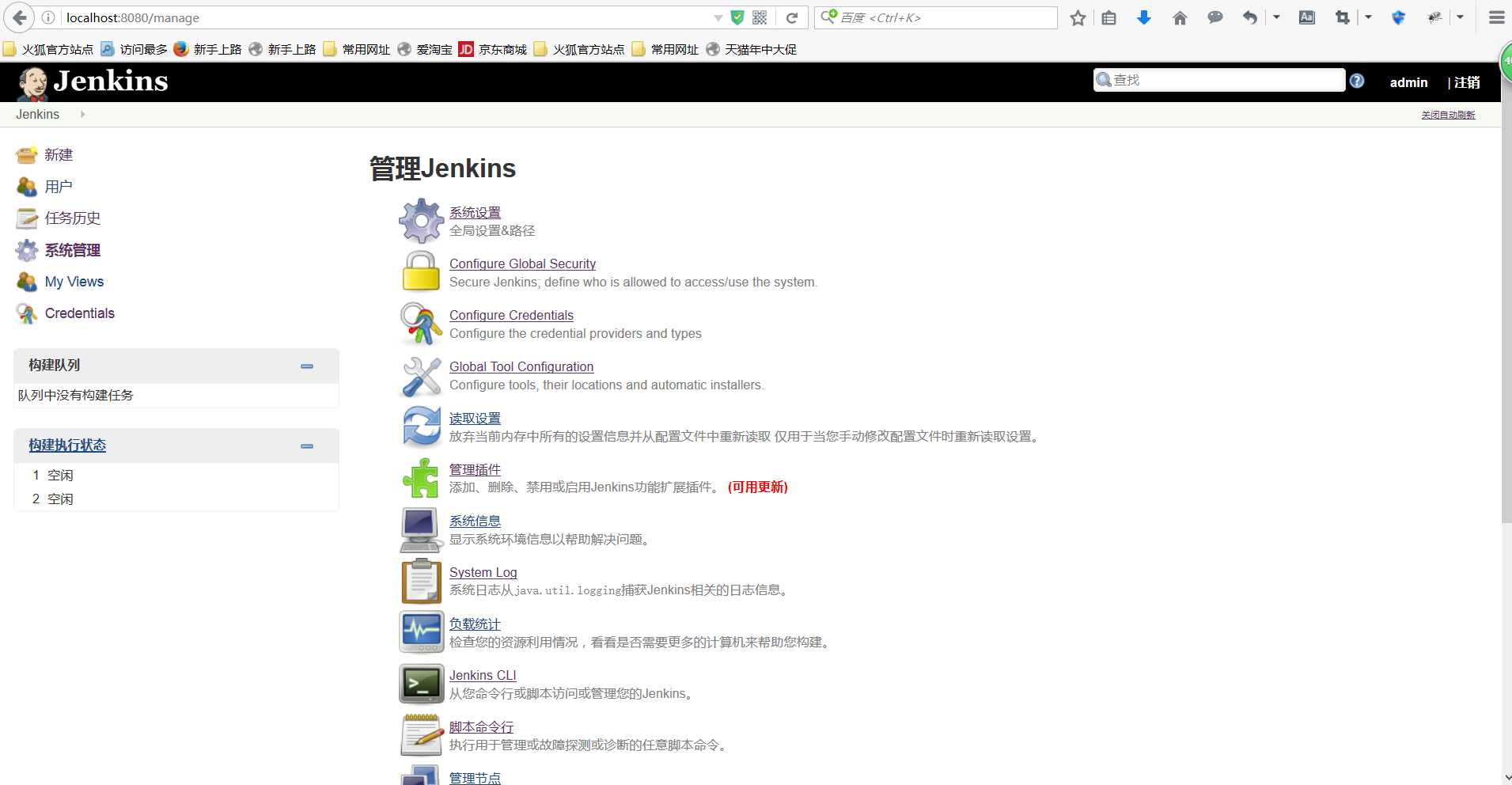Click the 系统设置 gear icon
The image size is (1512, 785).
pos(421,221)
